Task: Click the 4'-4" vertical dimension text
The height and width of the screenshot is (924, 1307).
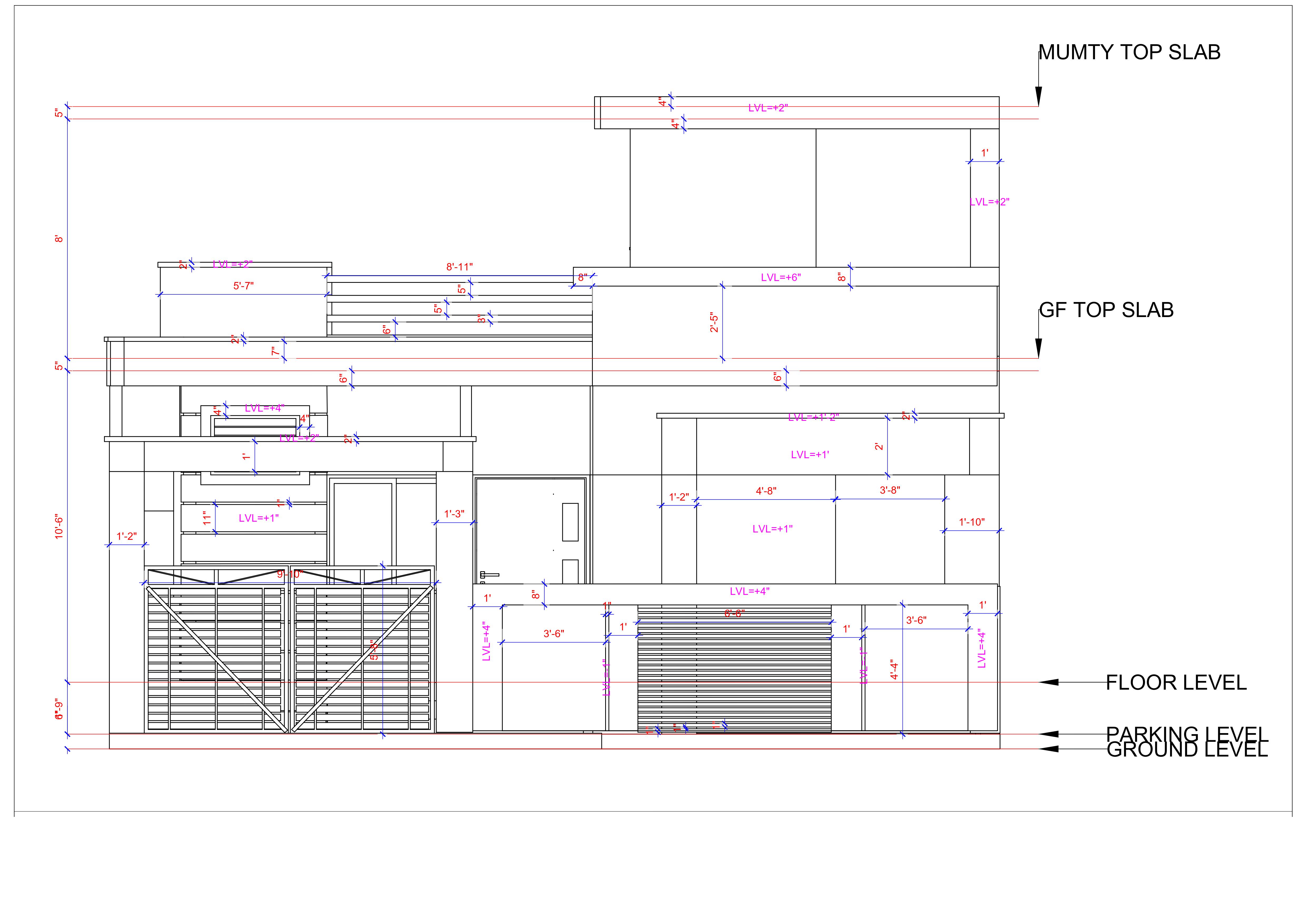Action: click(x=894, y=670)
